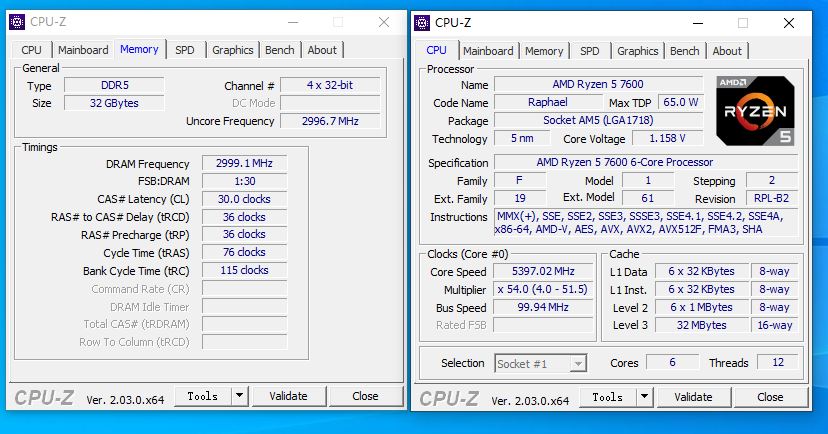The width and height of the screenshot is (828, 434).
Task: Click Validate in the right window
Action: tap(693, 397)
